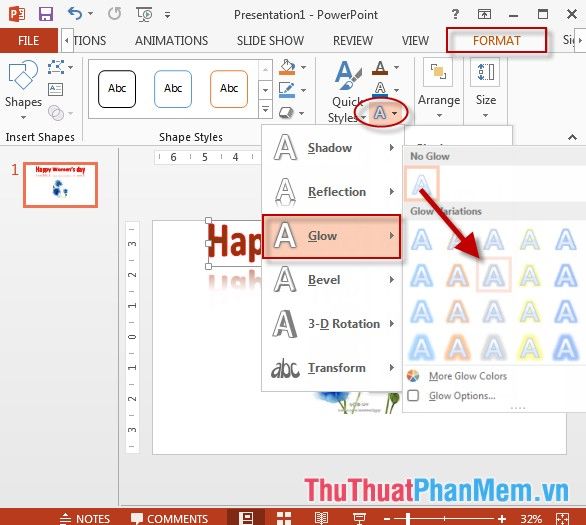Switch to Reading View

[x=321, y=518]
